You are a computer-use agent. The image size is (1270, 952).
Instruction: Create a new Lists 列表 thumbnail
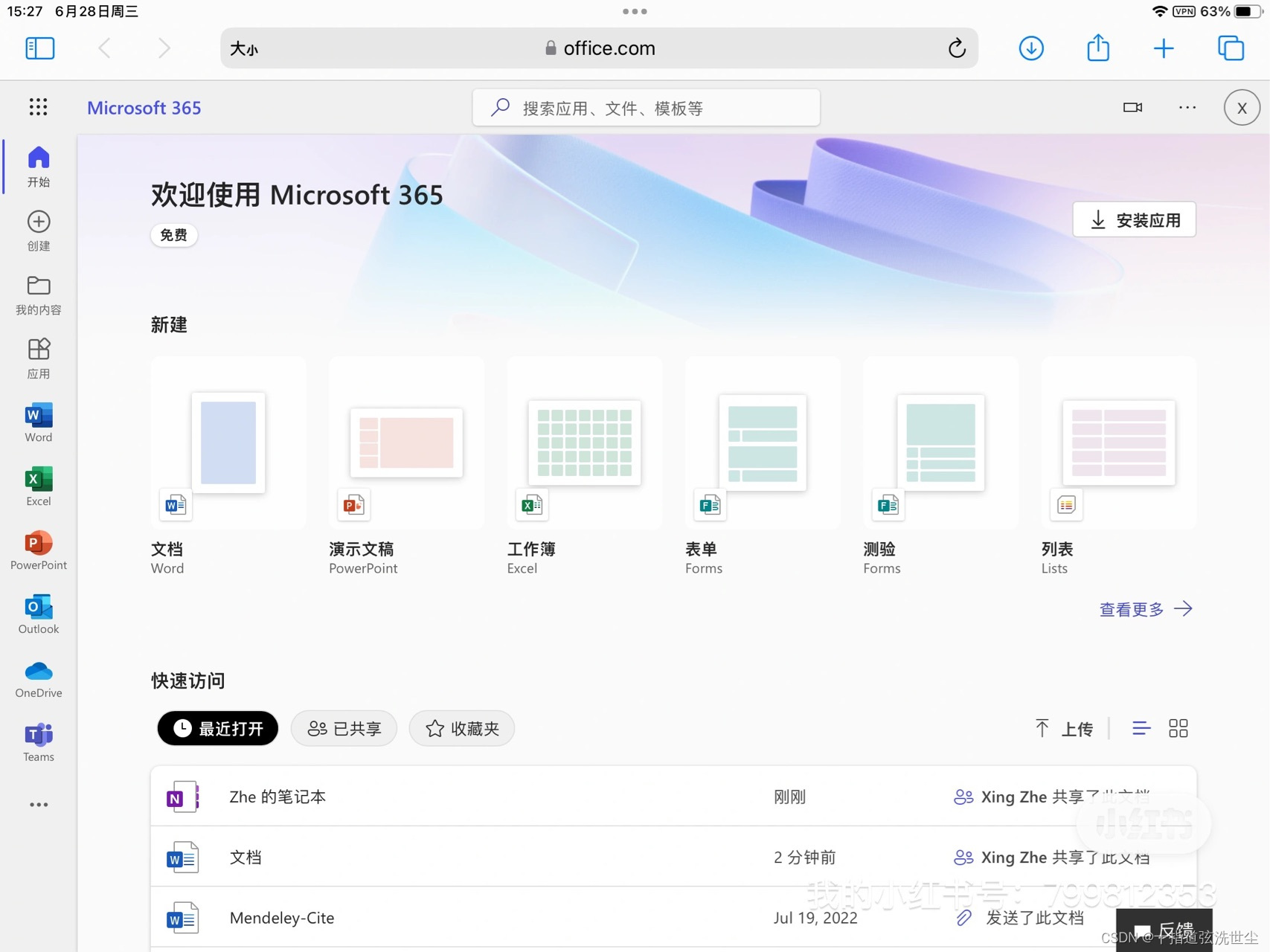(x=1119, y=443)
